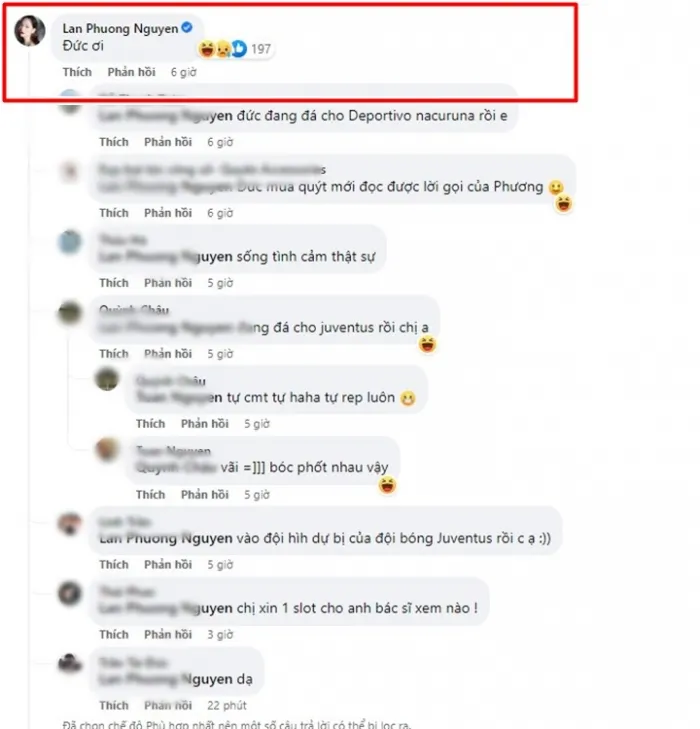Open the 22 phút timestamp on the last reply
This screenshot has width=700, height=729.
[227, 705]
